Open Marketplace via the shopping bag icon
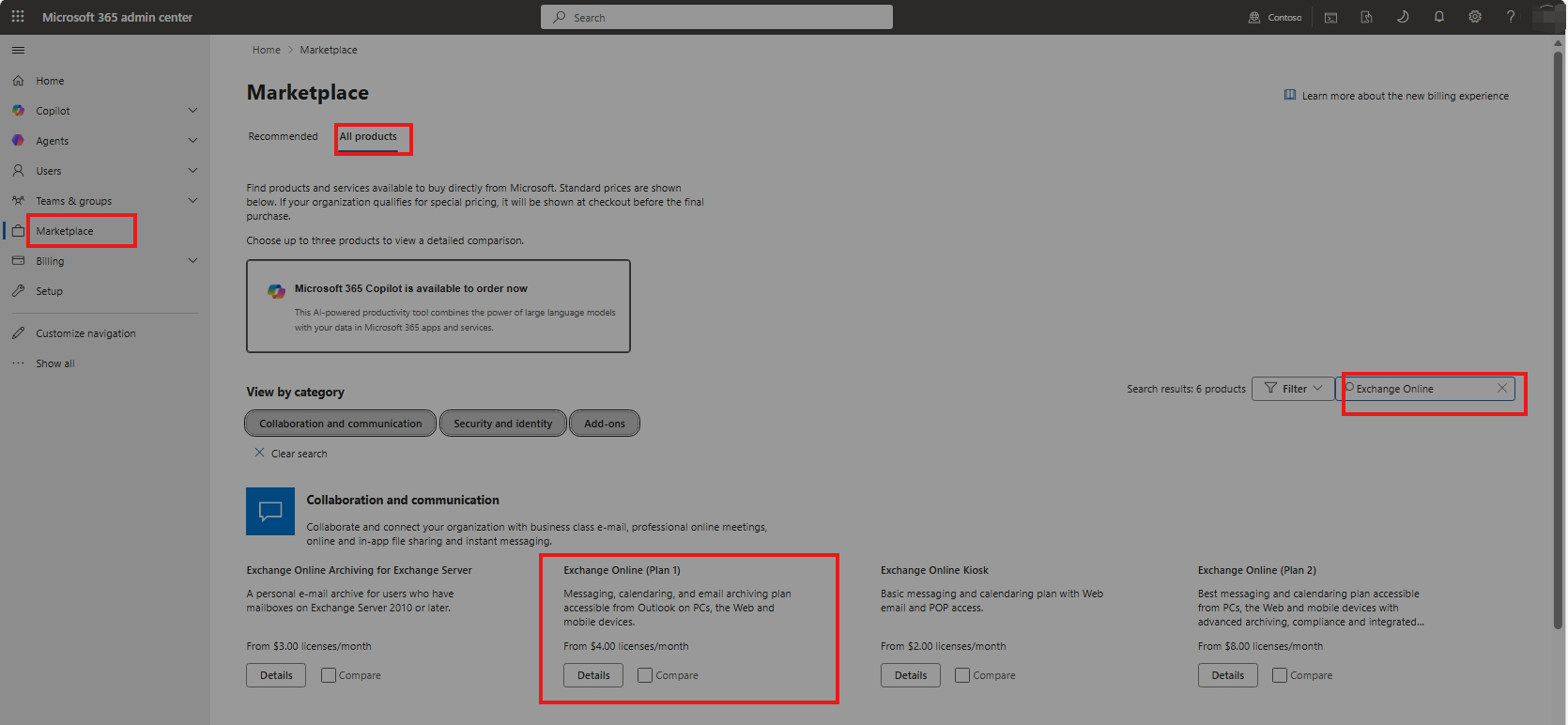The height and width of the screenshot is (725, 1568). pyautogui.click(x=18, y=231)
